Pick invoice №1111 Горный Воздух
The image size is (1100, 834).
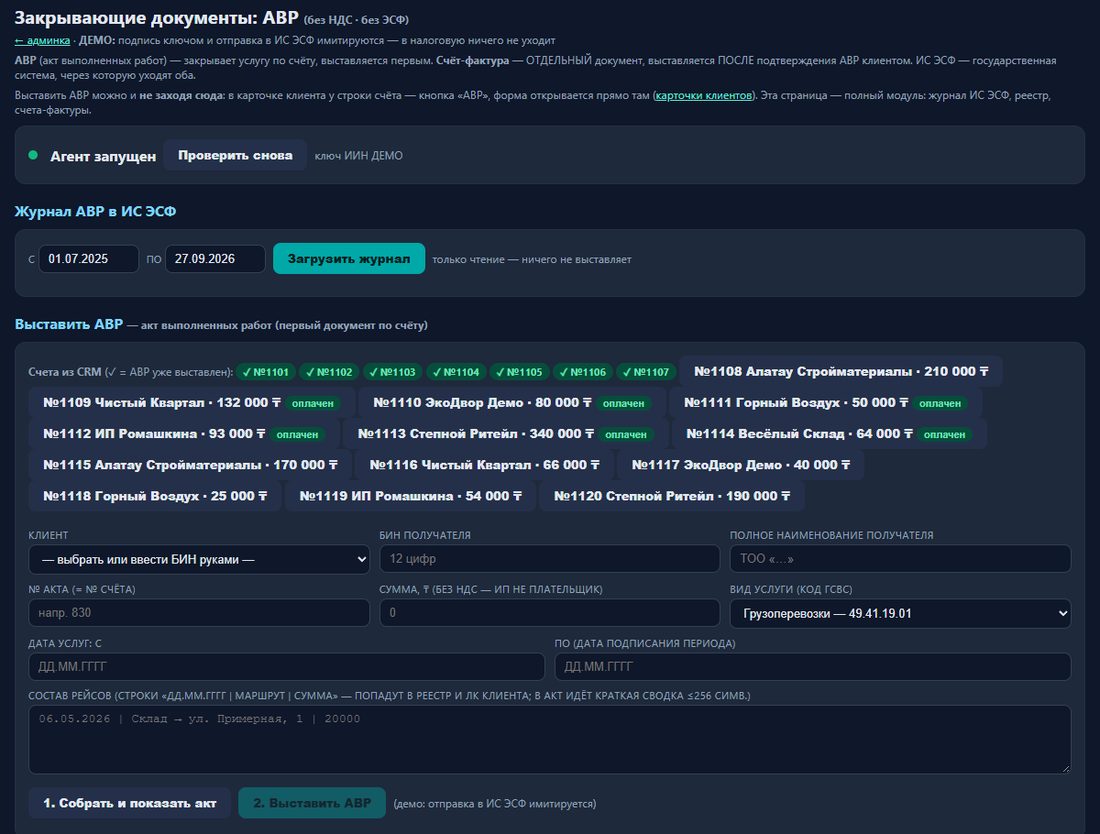(825, 403)
